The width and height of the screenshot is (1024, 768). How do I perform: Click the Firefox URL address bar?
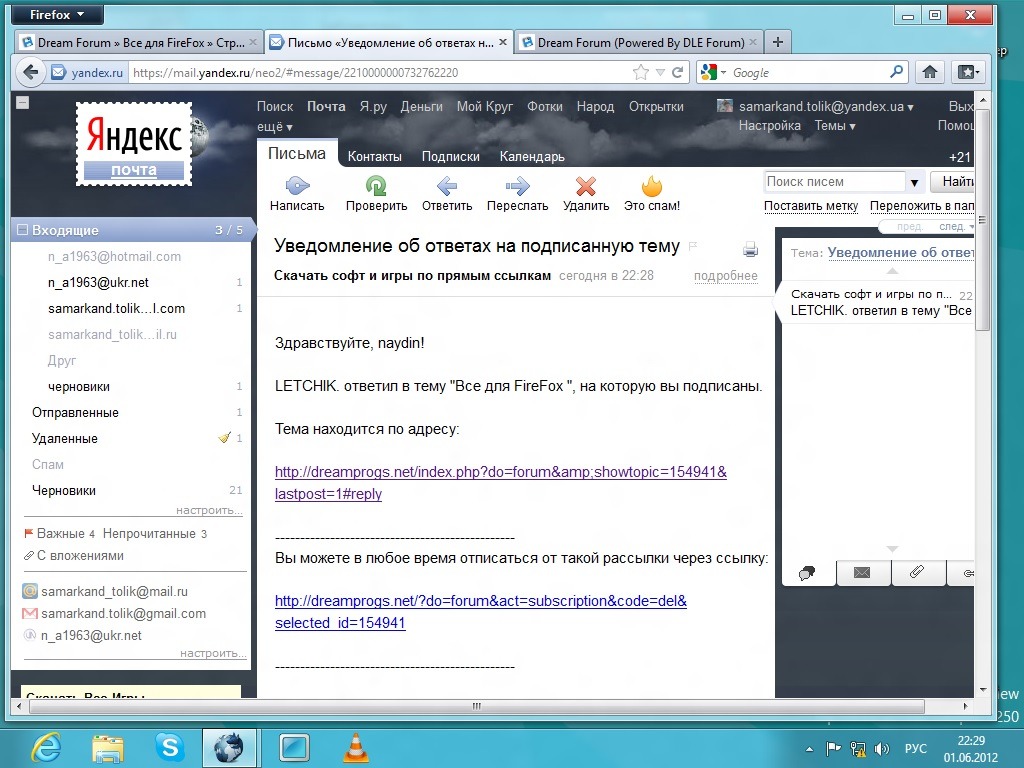(x=379, y=72)
